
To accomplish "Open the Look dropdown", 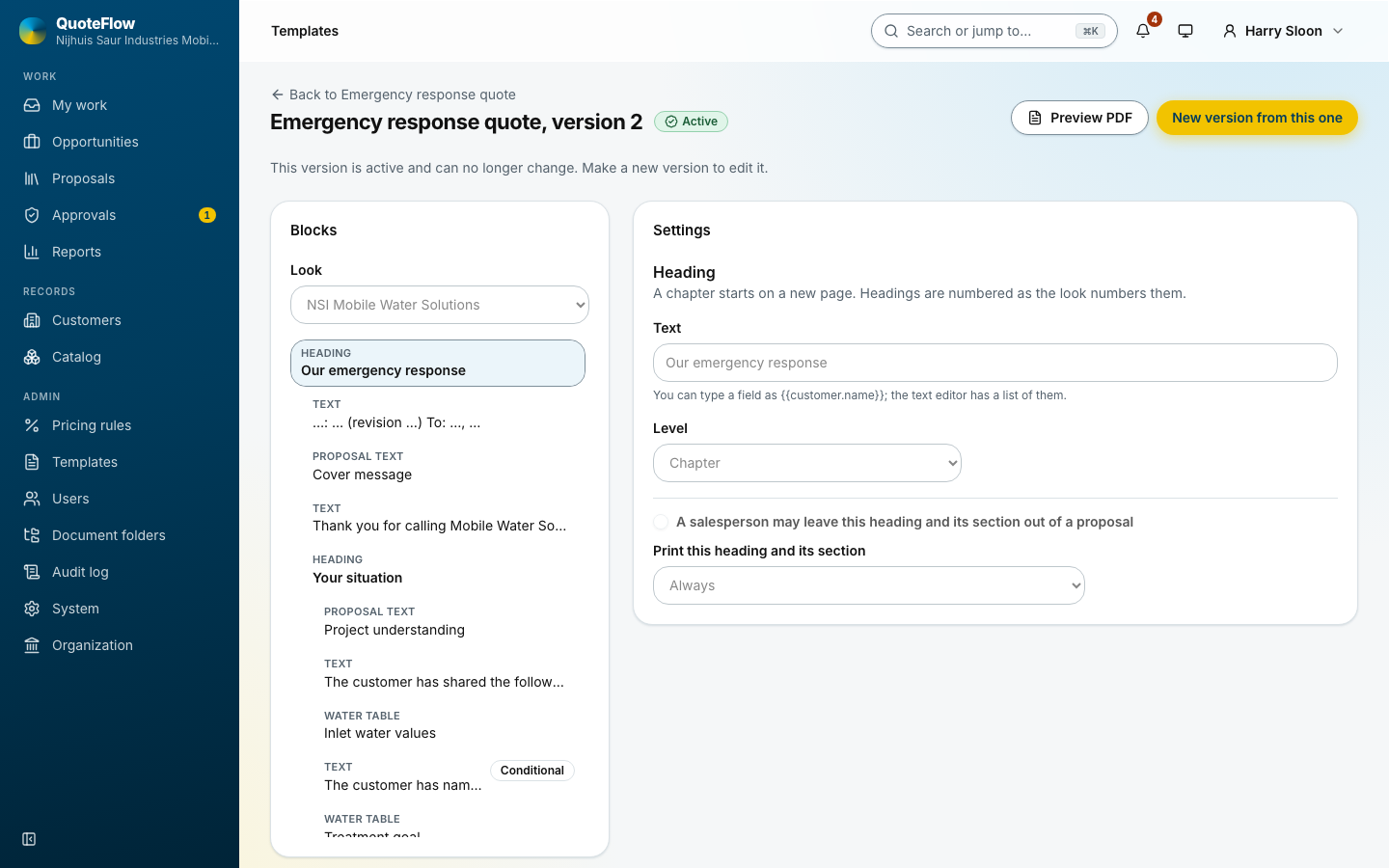I will pyautogui.click(x=440, y=305).
